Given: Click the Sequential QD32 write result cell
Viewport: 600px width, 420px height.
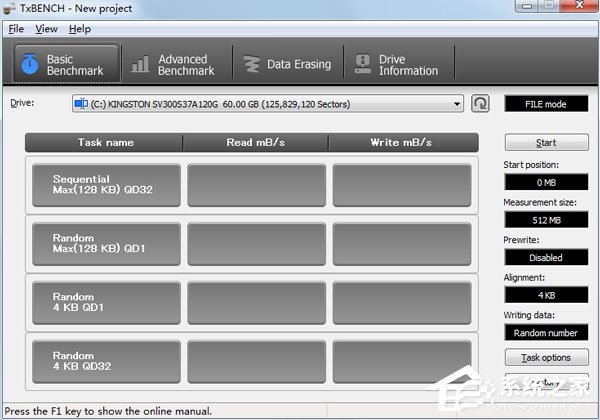Looking at the screenshot, I should click(x=402, y=185).
